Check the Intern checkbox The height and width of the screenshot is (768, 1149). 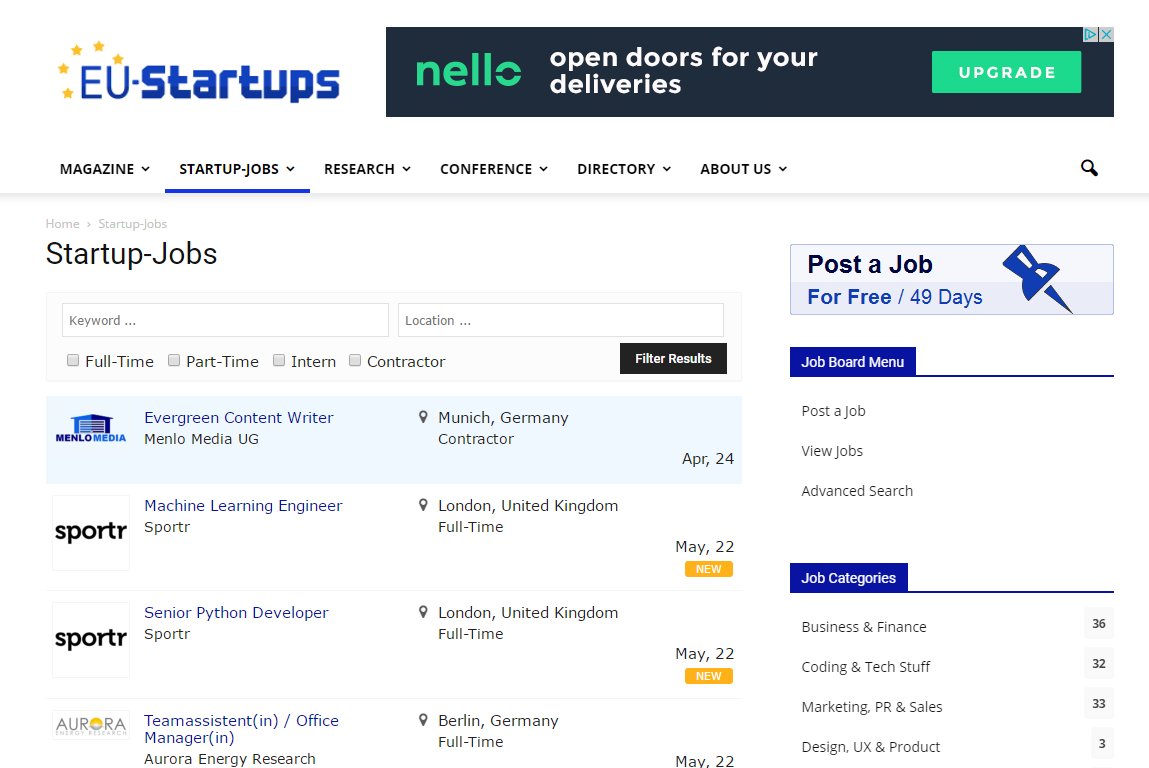[x=278, y=360]
